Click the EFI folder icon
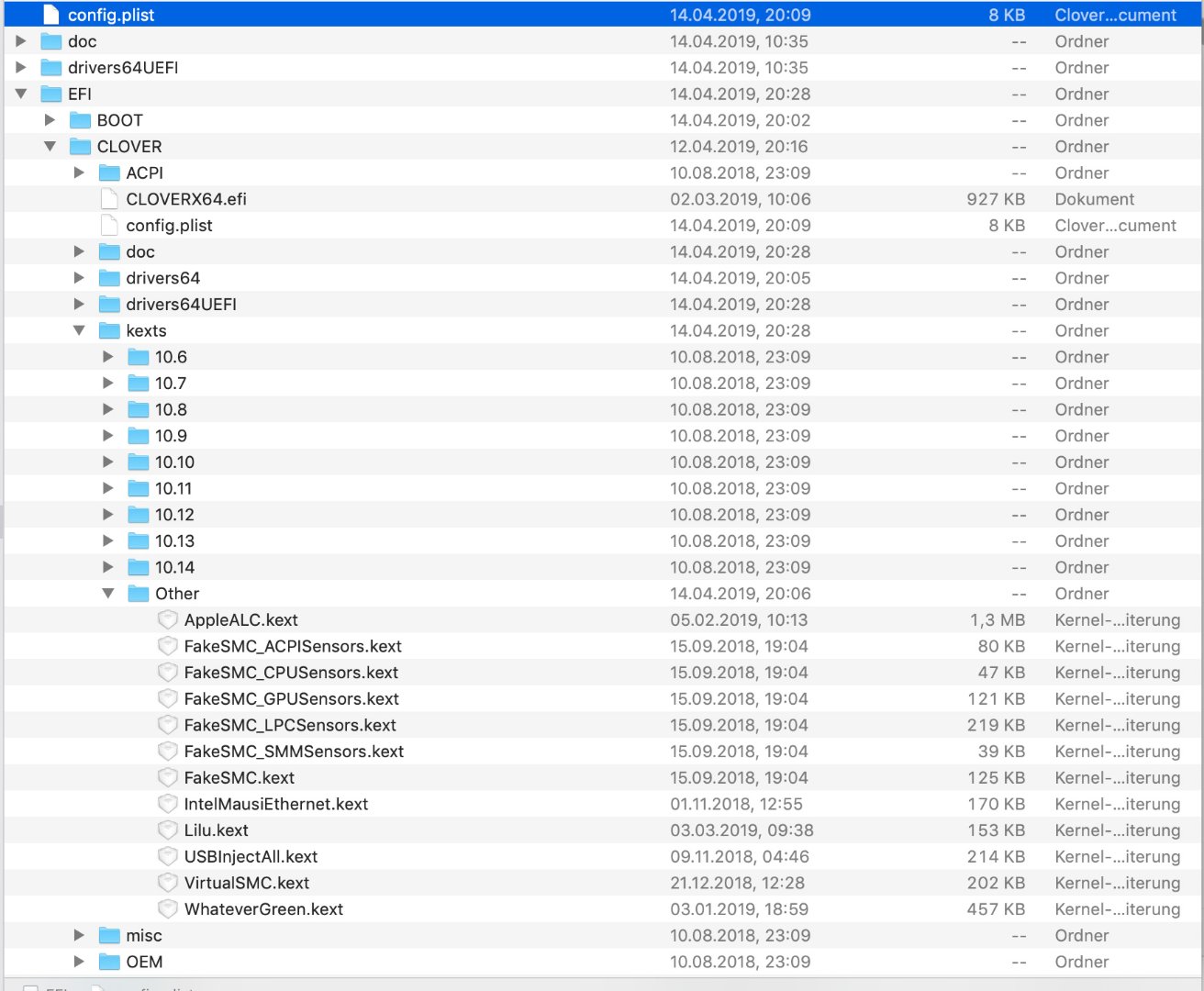This screenshot has height=991, width=1204. [51, 94]
